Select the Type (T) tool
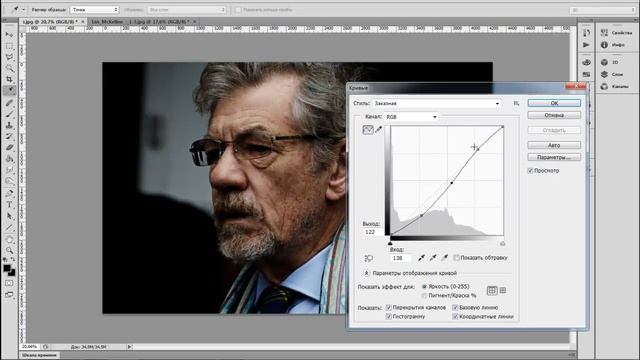Screen dimensions: 640x360 (x=9, y=204)
